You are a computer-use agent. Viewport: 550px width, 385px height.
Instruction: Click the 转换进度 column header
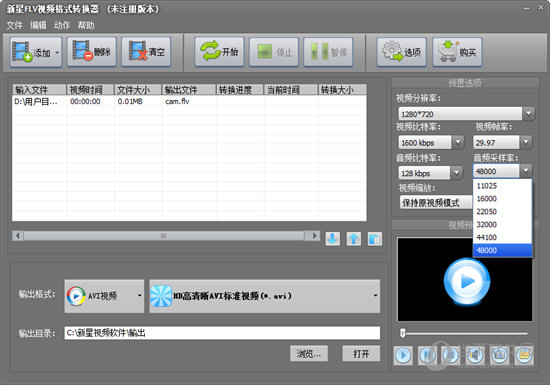pyautogui.click(x=240, y=90)
